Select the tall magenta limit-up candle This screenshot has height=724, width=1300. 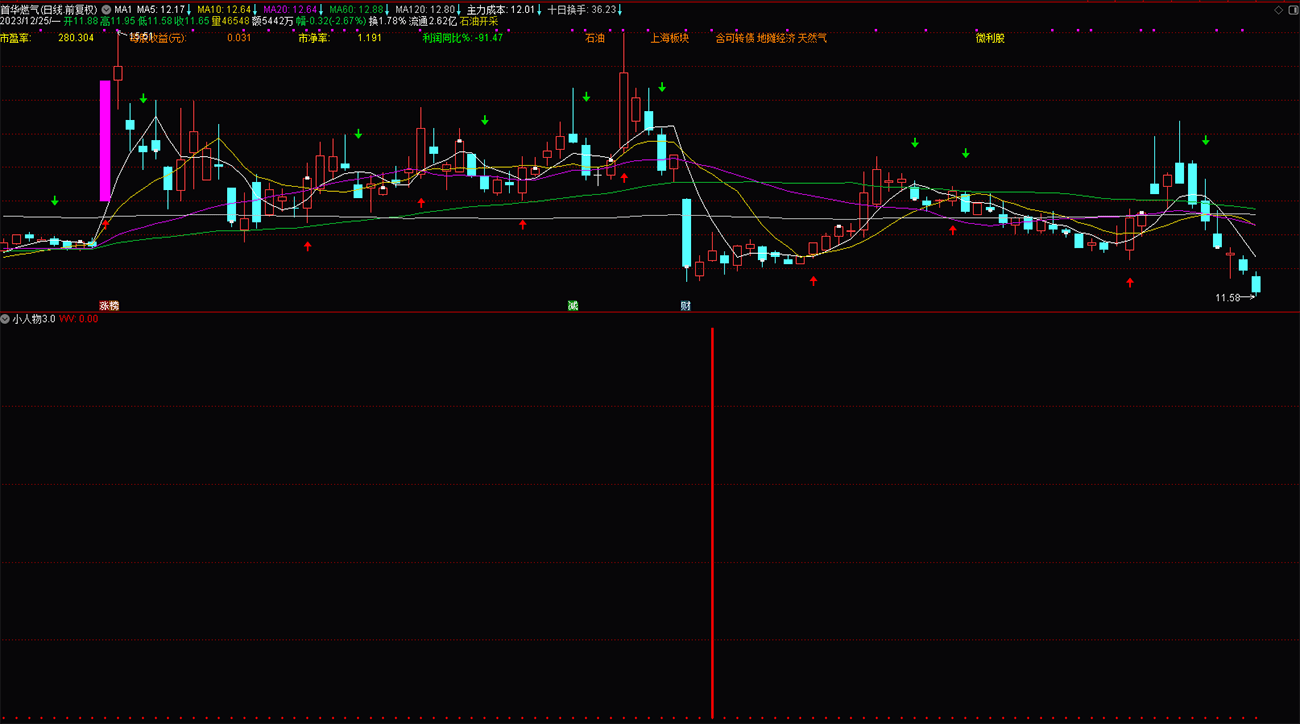point(104,141)
